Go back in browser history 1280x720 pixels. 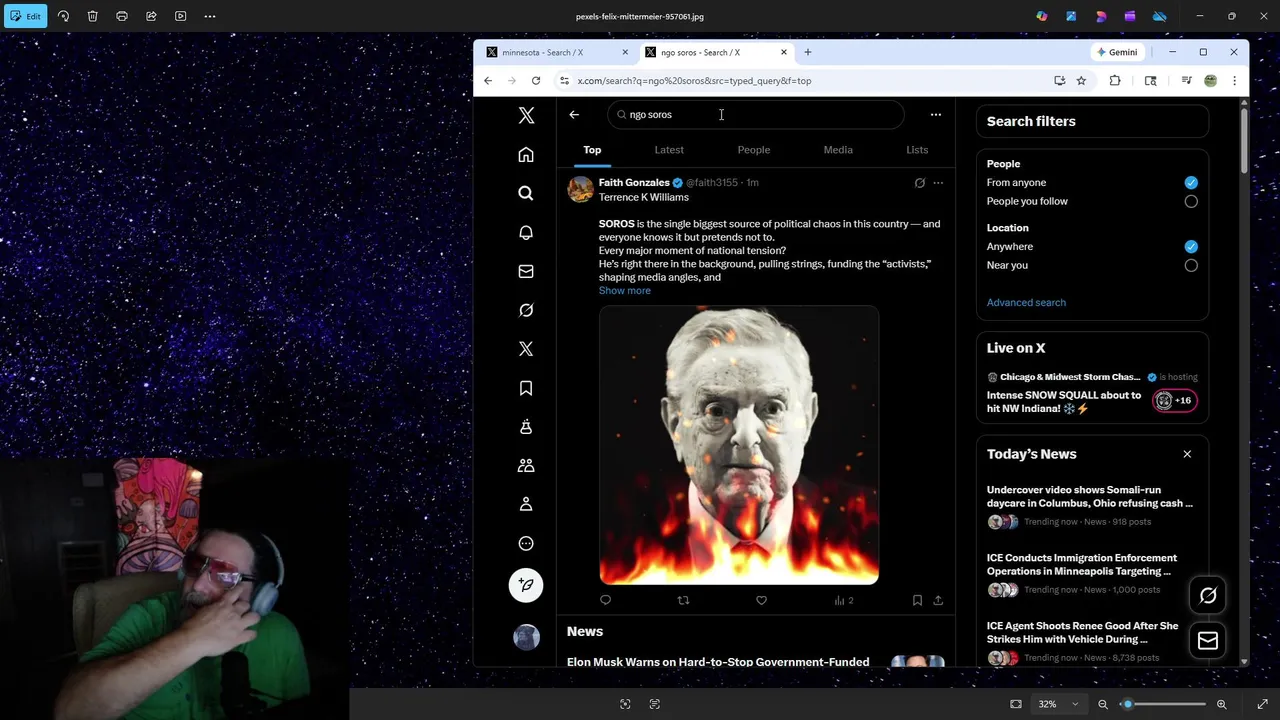click(488, 81)
